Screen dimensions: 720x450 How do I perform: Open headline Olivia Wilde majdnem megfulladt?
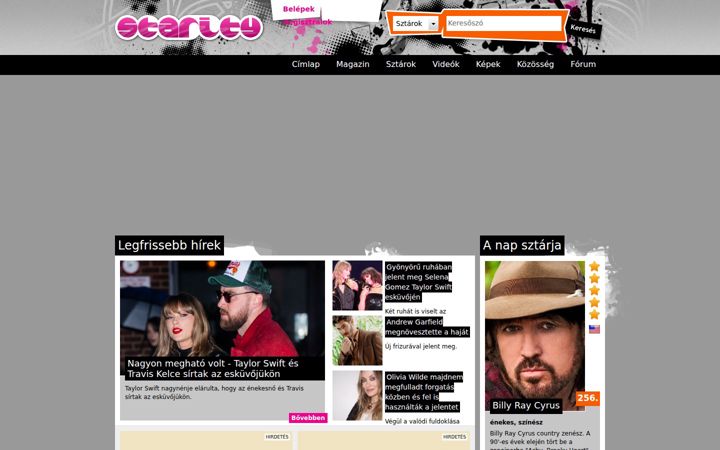tap(424, 392)
